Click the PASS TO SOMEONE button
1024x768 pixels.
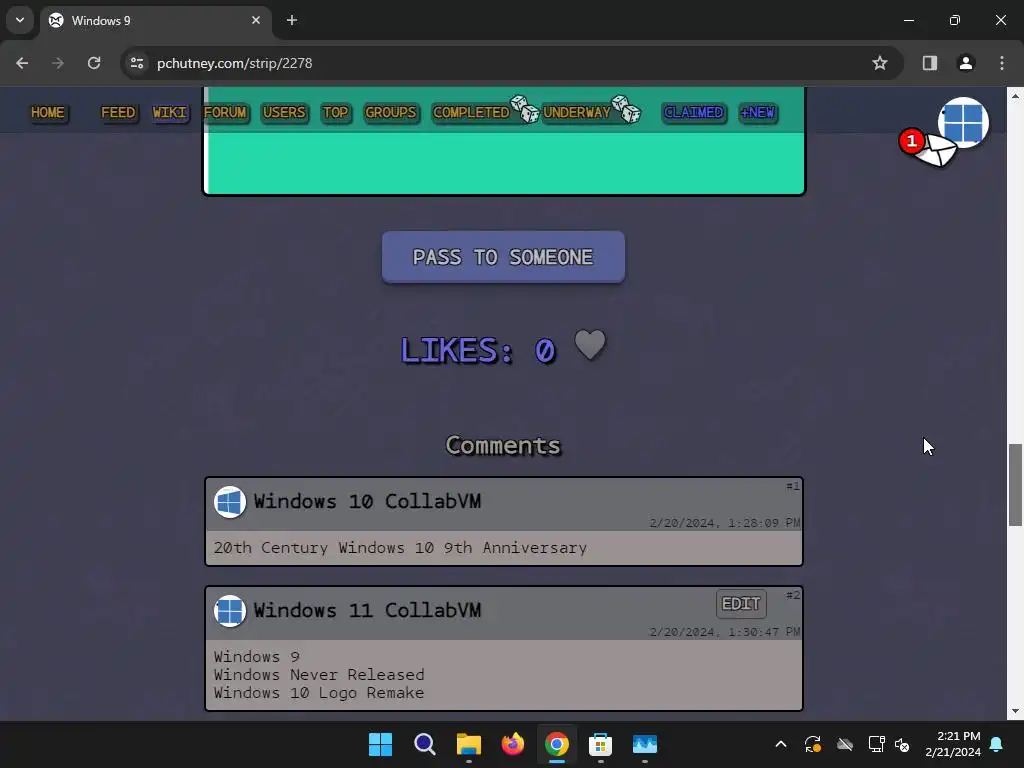coord(503,257)
